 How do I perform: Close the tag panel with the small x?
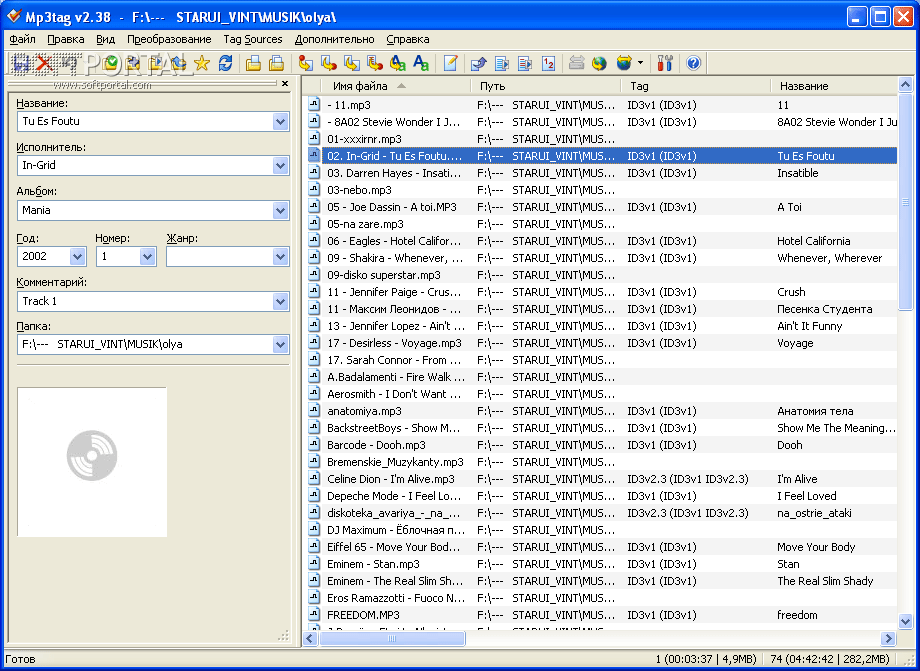coord(285,83)
